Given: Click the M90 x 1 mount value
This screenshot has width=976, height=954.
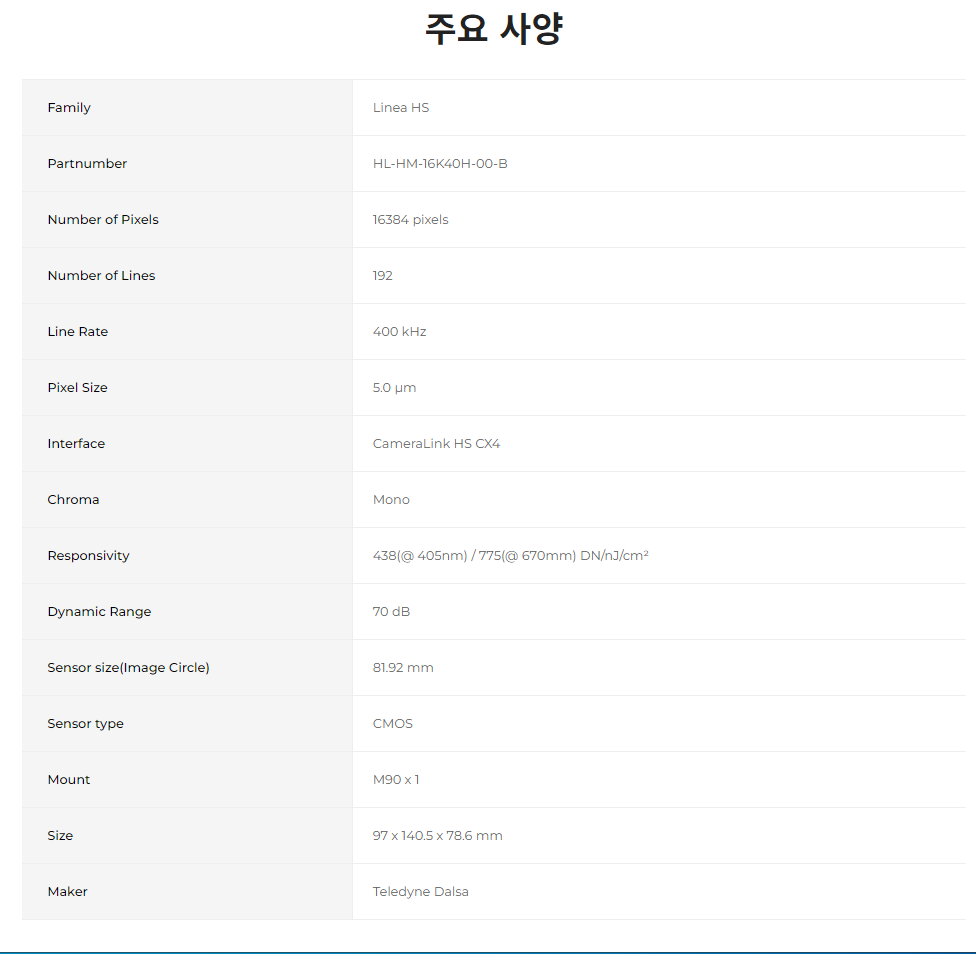Looking at the screenshot, I should (396, 780).
